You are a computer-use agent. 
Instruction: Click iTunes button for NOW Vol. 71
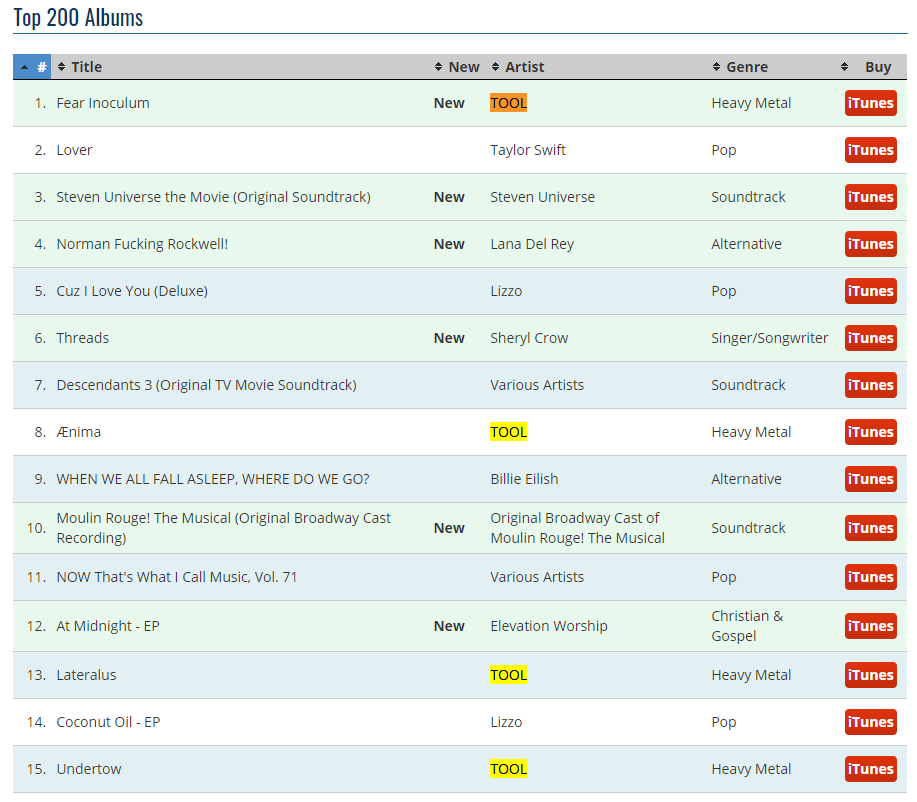tap(870, 577)
